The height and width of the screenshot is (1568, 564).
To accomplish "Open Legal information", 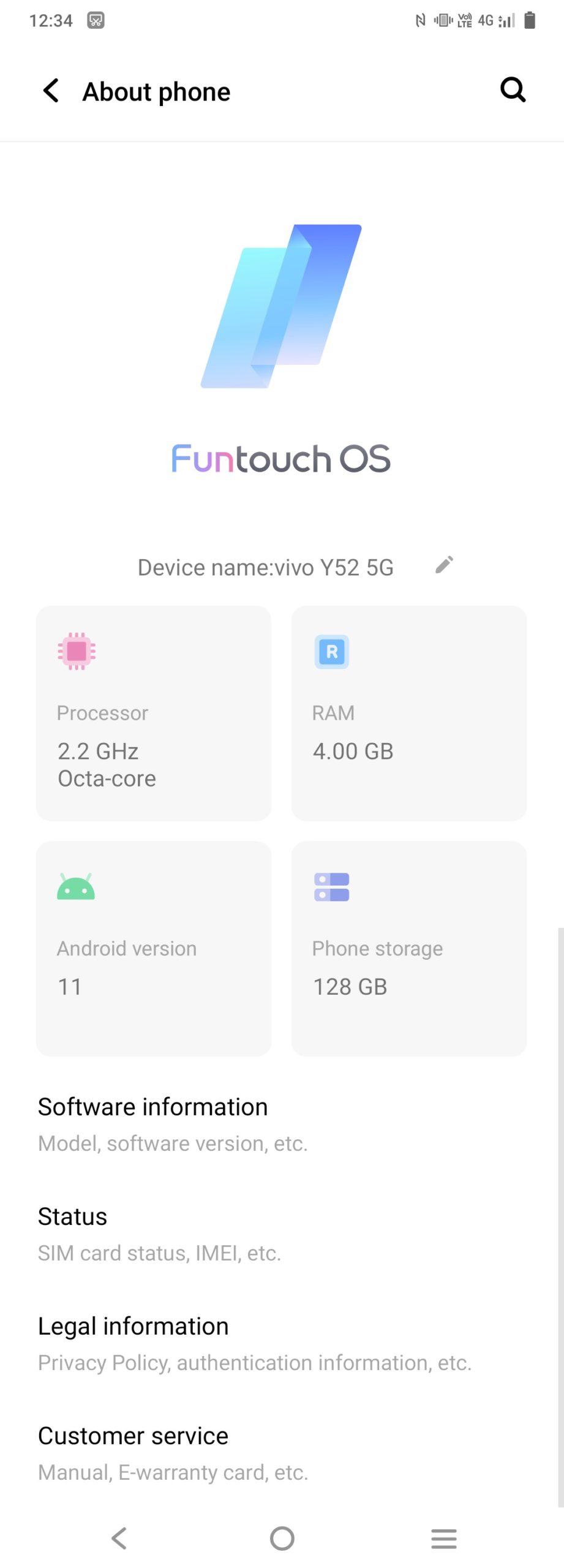I will coord(282,1343).
